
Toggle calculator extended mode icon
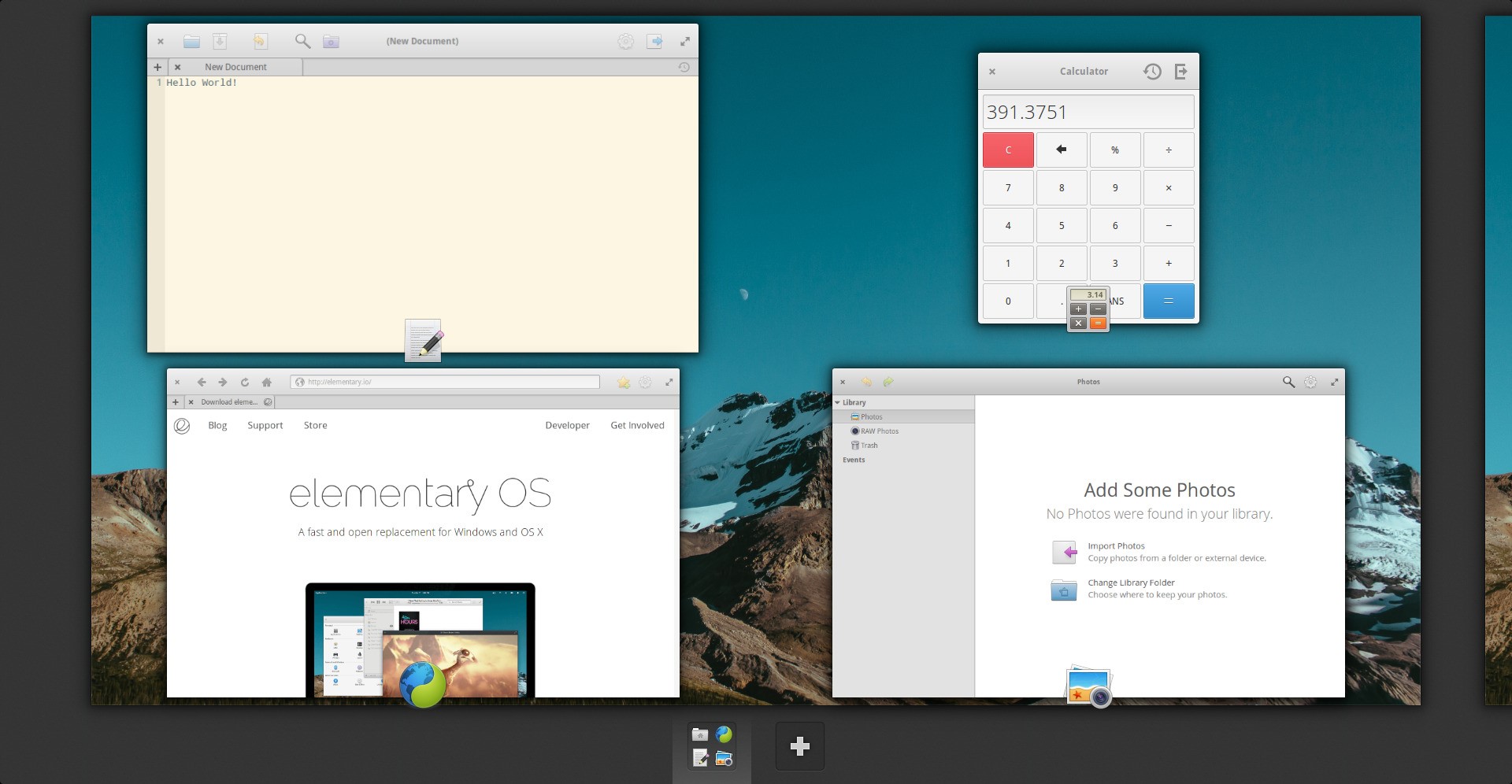point(1180,72)
